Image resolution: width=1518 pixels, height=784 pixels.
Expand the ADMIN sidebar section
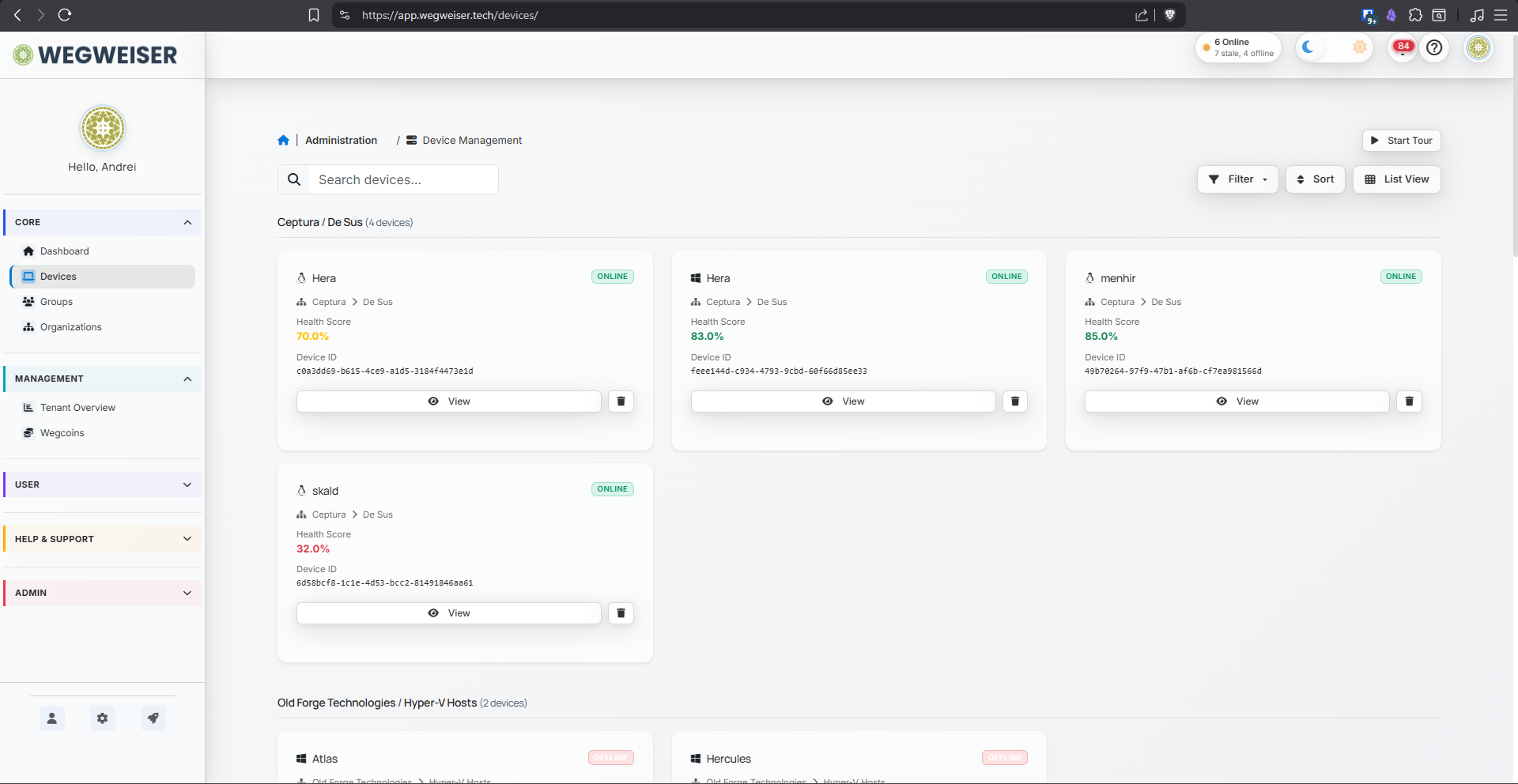coord(102,593)
